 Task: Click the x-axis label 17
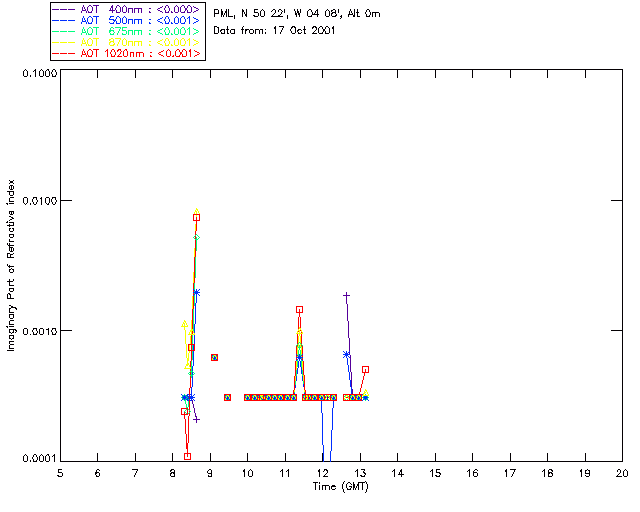(510, 473)
